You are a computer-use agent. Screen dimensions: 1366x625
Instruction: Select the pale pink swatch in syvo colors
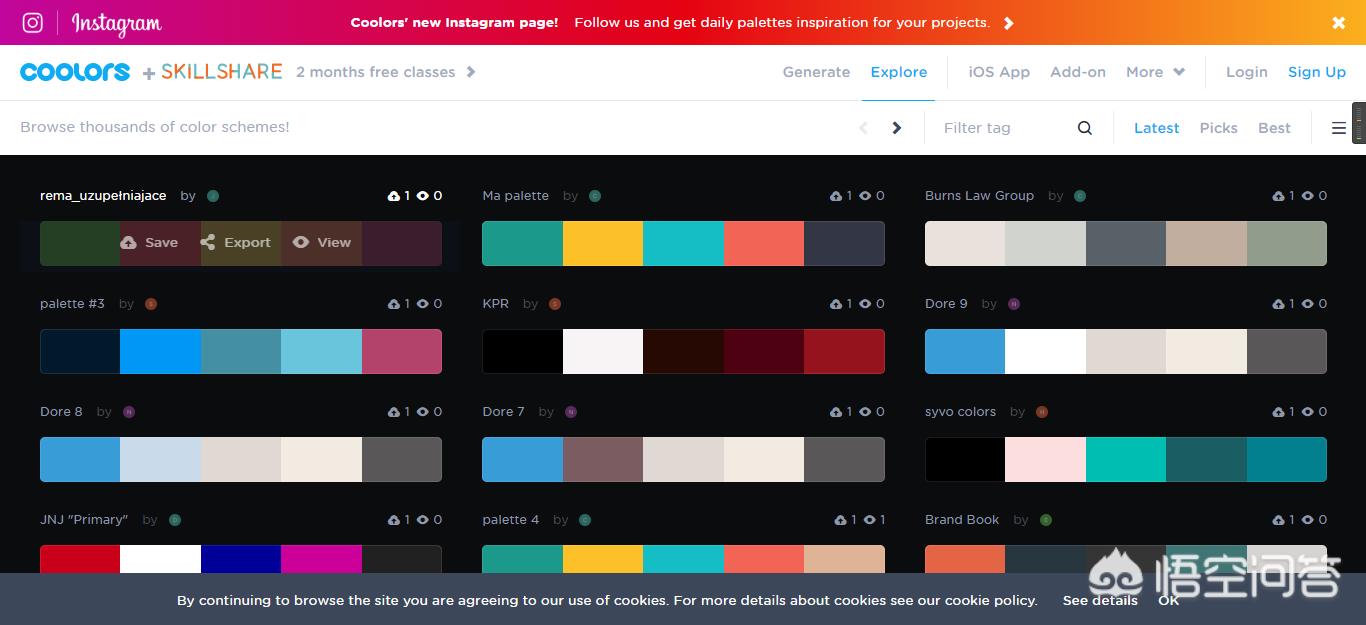(1045, 460)
